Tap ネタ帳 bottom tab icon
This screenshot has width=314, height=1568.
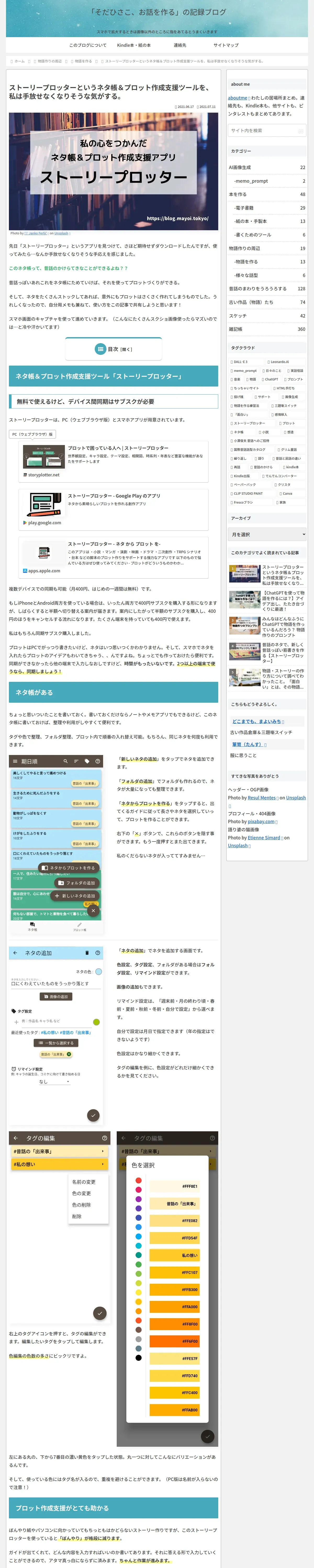tap(32, 925)
